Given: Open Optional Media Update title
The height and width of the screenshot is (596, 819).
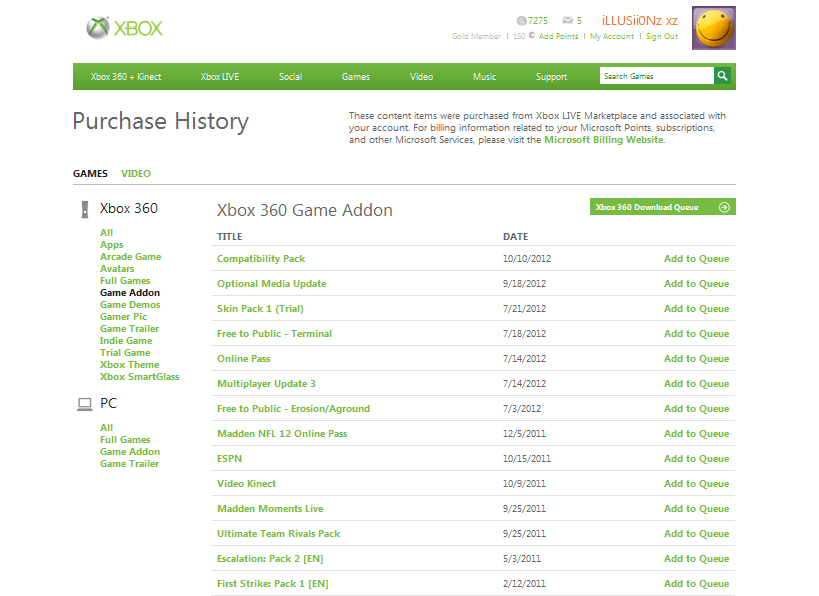Looking at the screenshot, I should [x=272, y=284].
